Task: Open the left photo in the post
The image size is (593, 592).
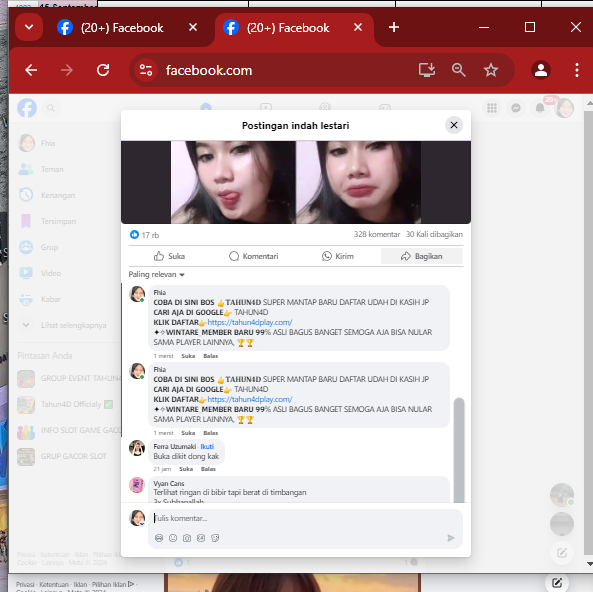Action: tap(233, 182)
